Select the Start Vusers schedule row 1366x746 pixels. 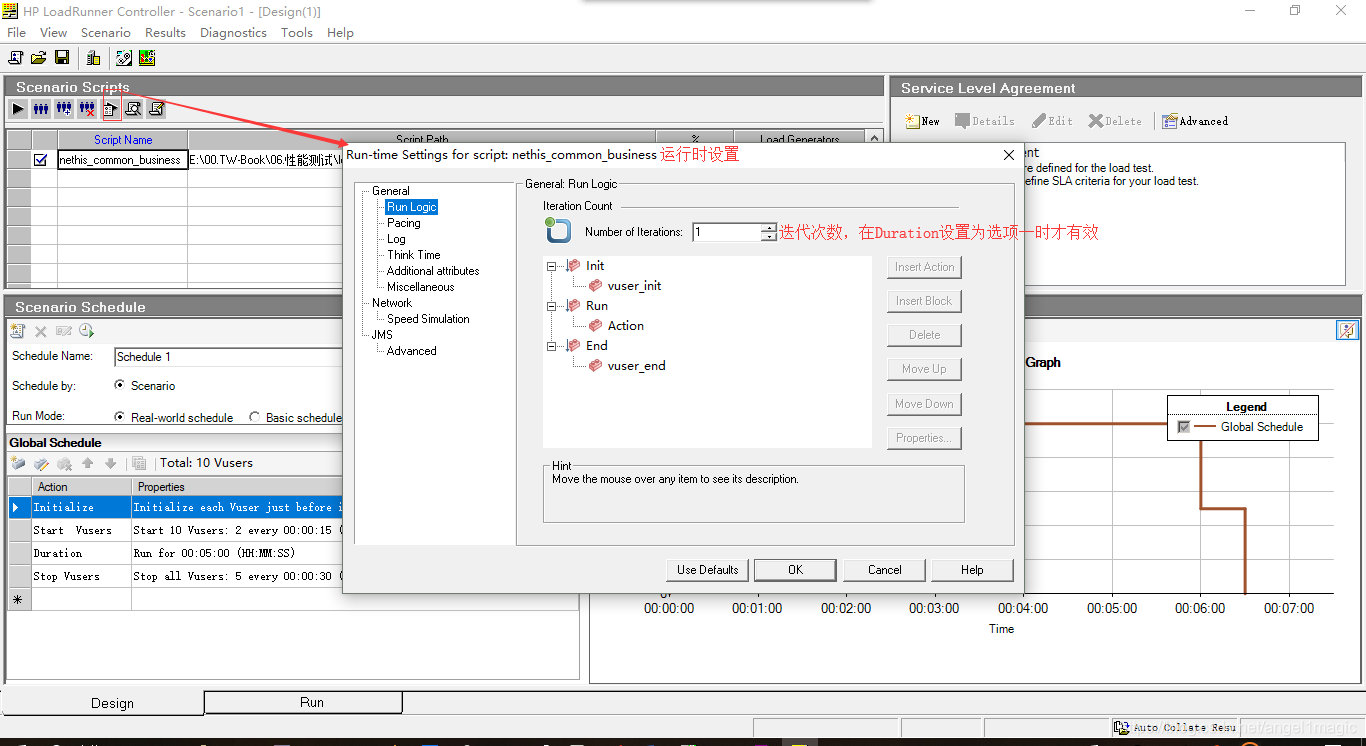tap(176, 530)
